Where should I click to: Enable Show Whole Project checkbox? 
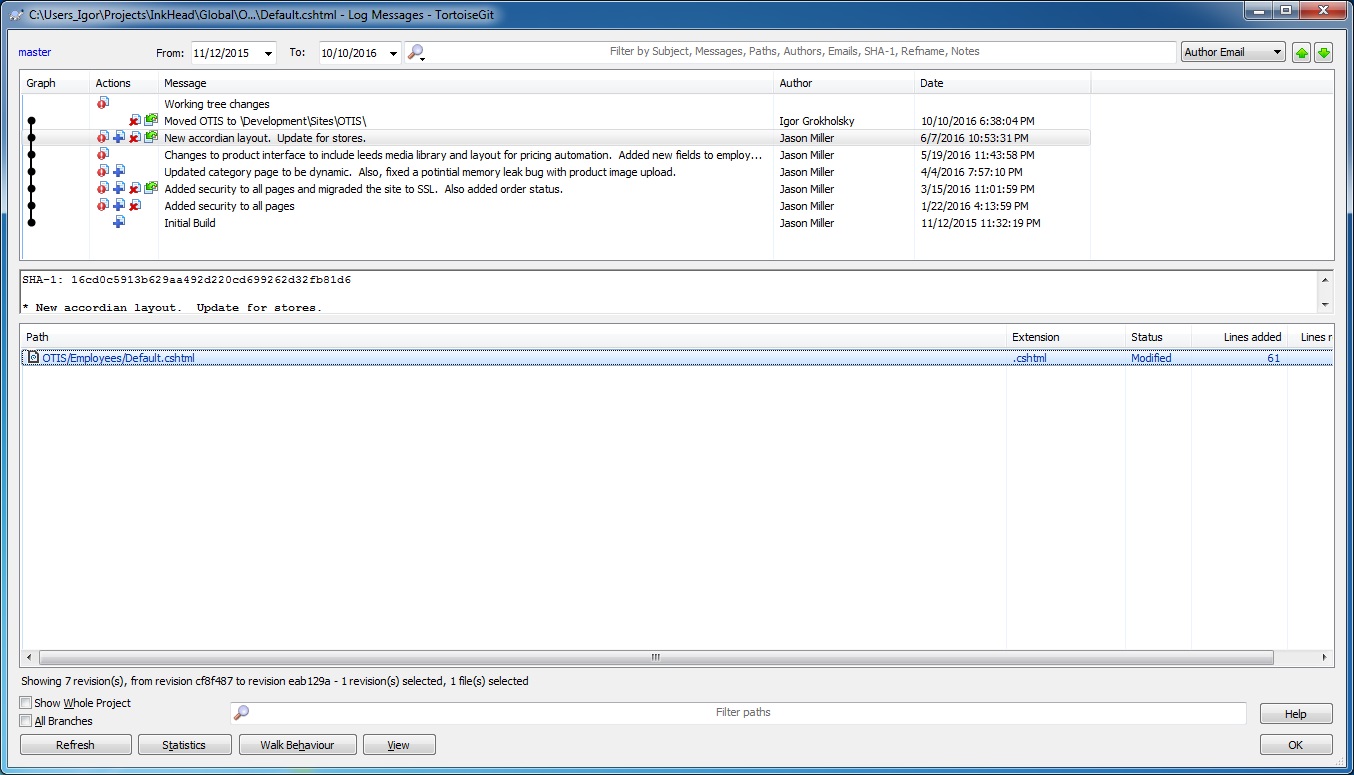pos(26,703)
